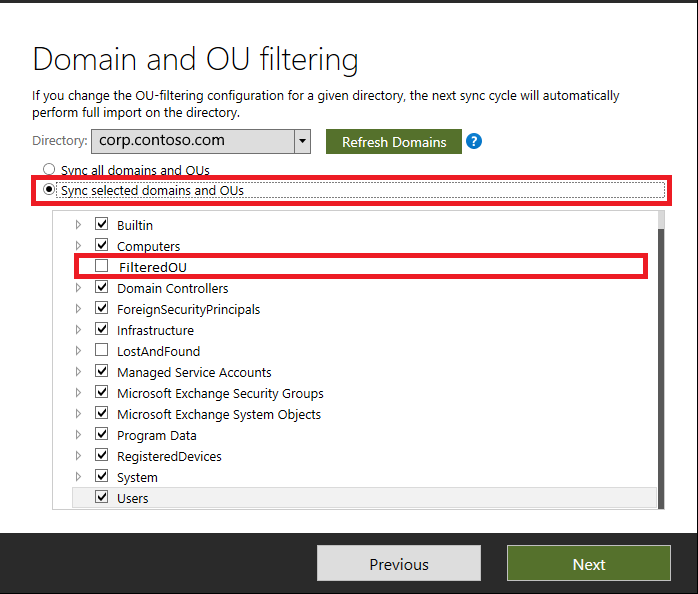This screenshot has width=698, height=594.
Task: Uncheck Microsoft Exchange Security Groups checkbox
Action: click(101, 392)
